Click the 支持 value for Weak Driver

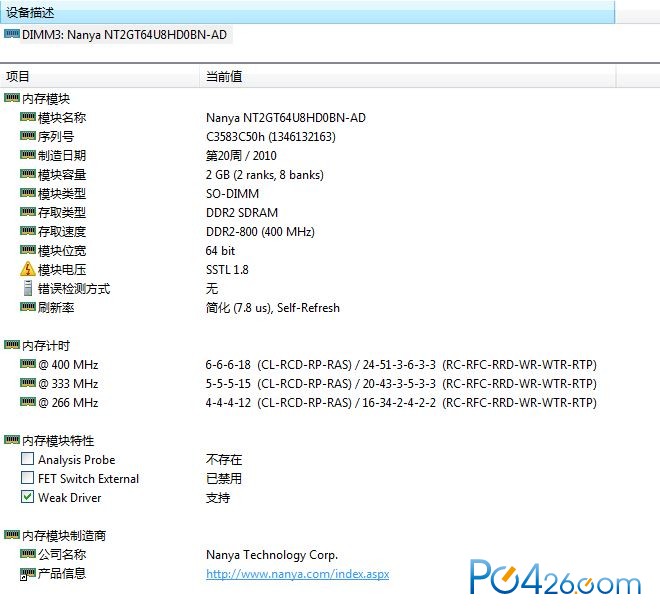[x=218, y=498]
